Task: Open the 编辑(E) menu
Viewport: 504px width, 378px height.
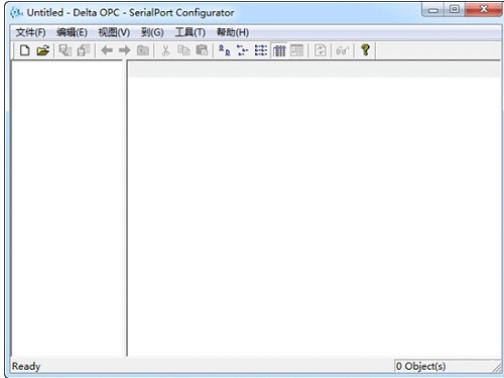Action: click(x=72, y=32)
